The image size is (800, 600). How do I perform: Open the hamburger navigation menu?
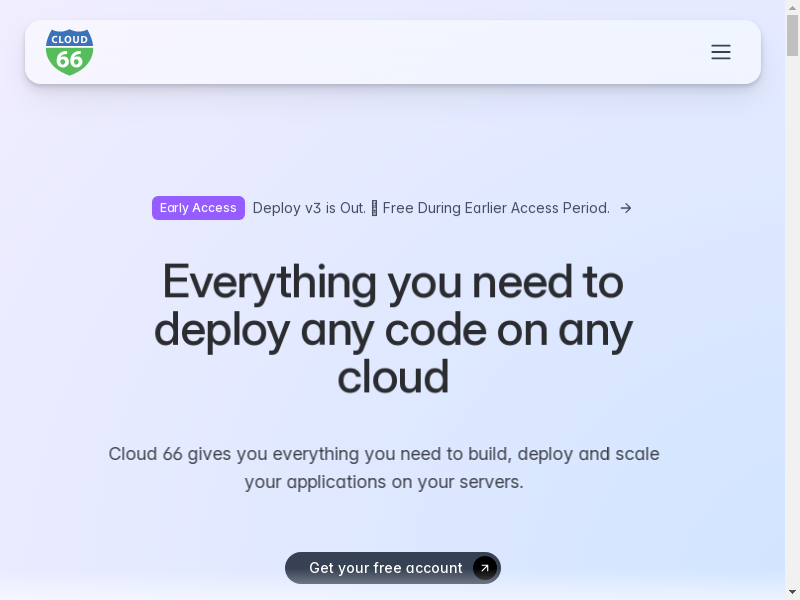click(720, 52)
